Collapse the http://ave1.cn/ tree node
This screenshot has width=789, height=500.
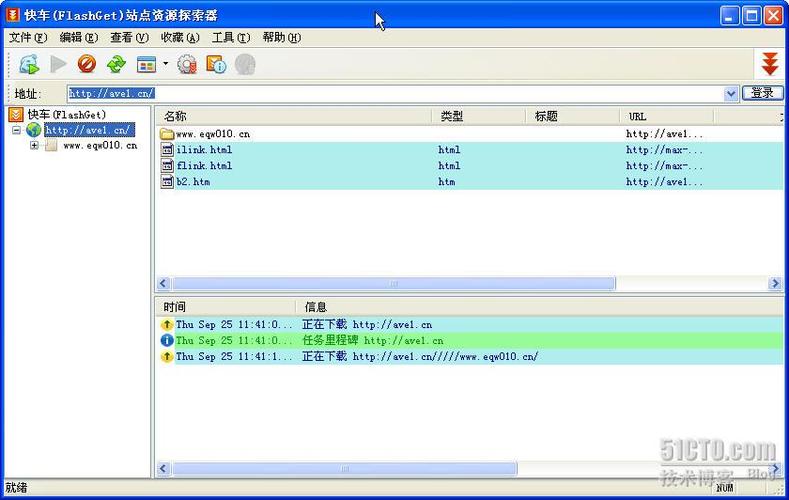point(17,130)
